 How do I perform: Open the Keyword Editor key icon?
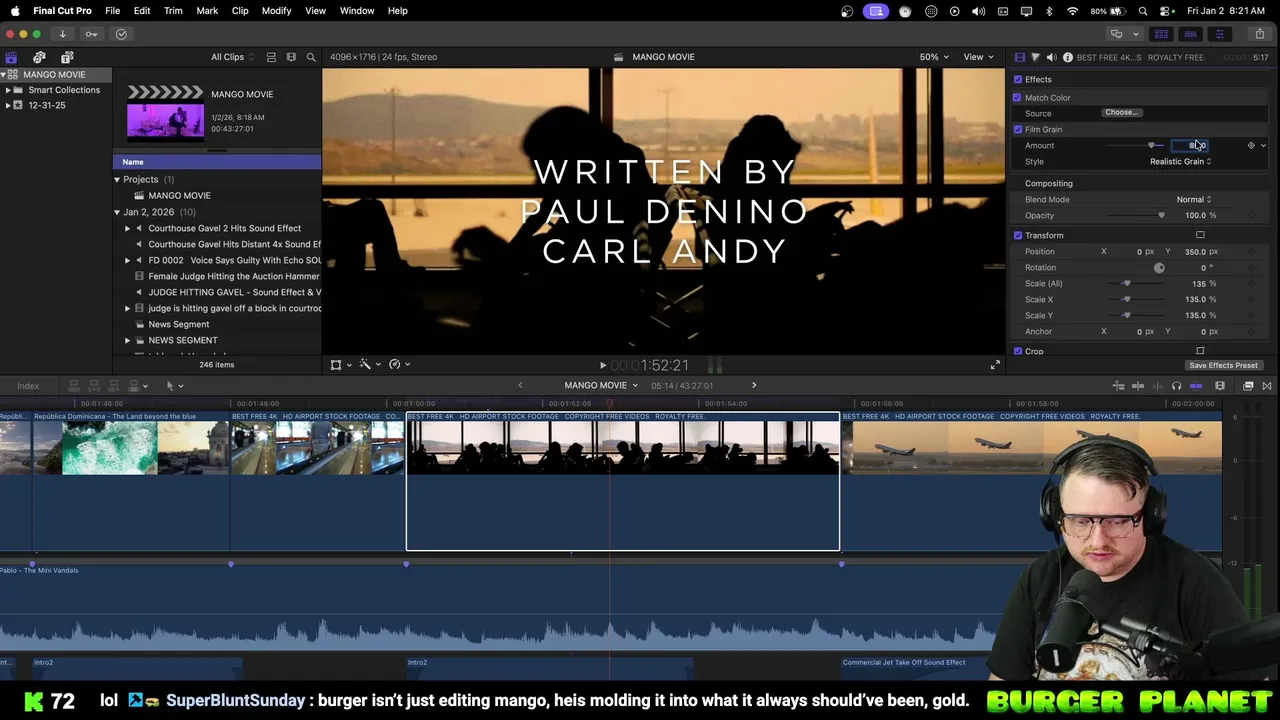[91, 34]
